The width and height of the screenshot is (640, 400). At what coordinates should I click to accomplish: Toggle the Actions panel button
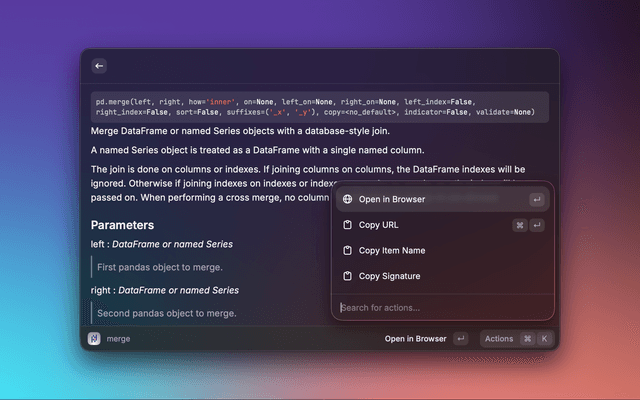click(498, 339)
